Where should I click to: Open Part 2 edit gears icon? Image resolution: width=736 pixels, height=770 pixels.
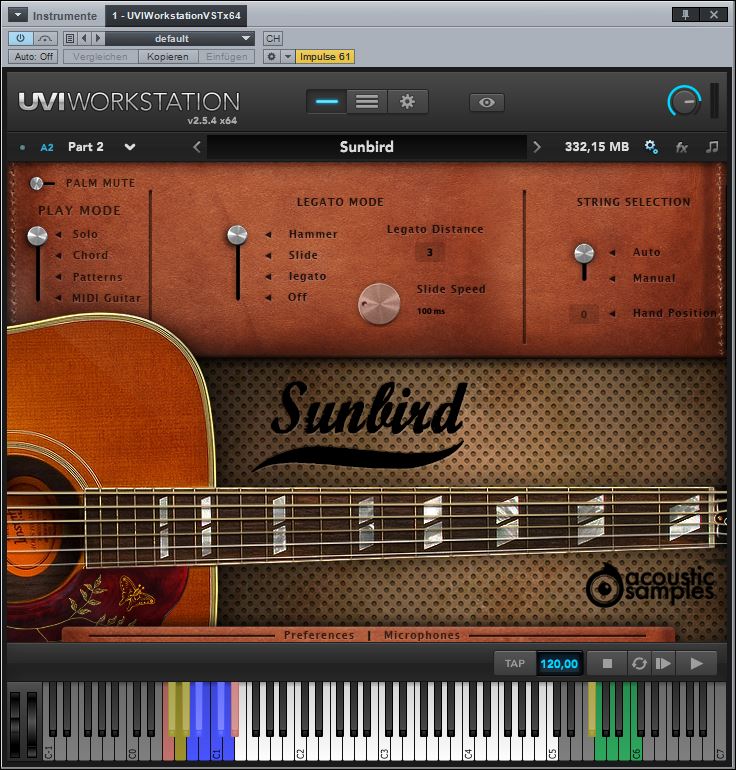[651, 146]
